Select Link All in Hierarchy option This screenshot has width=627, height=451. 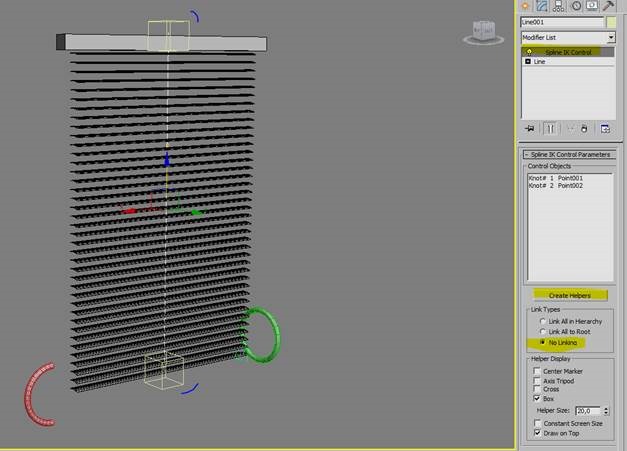click(x=543, y=321)
